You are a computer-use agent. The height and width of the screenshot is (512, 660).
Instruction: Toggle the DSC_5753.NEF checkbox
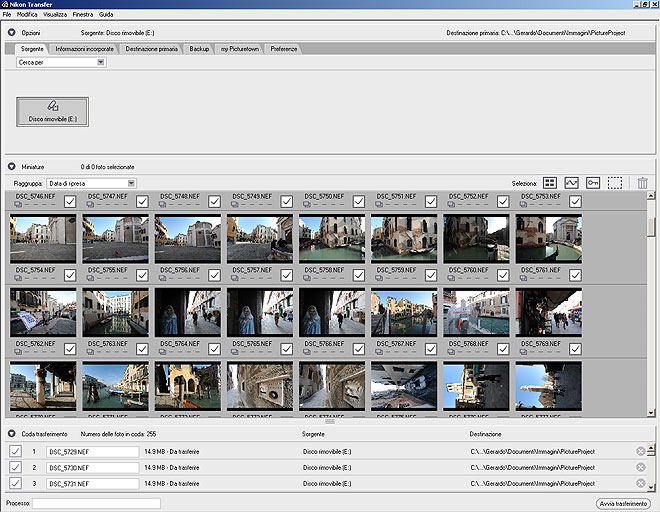pos(575,202)
